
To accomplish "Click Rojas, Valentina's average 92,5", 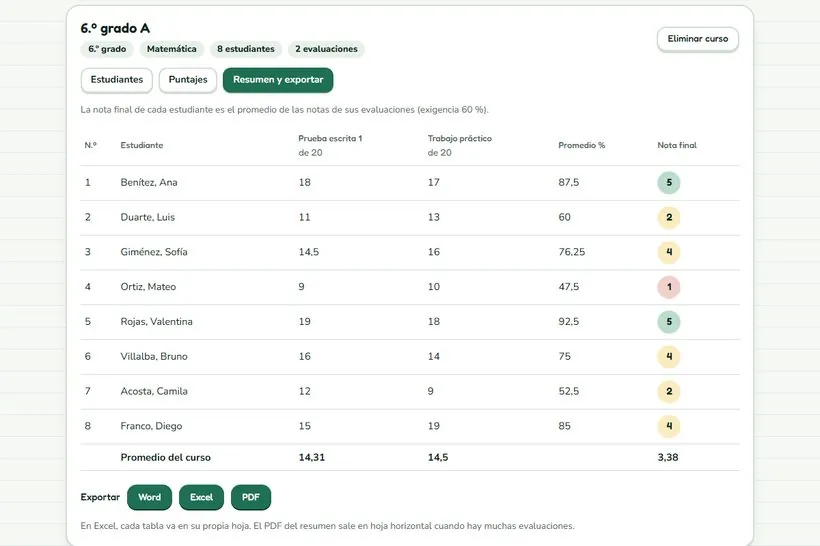I will [x=568, y=322].
